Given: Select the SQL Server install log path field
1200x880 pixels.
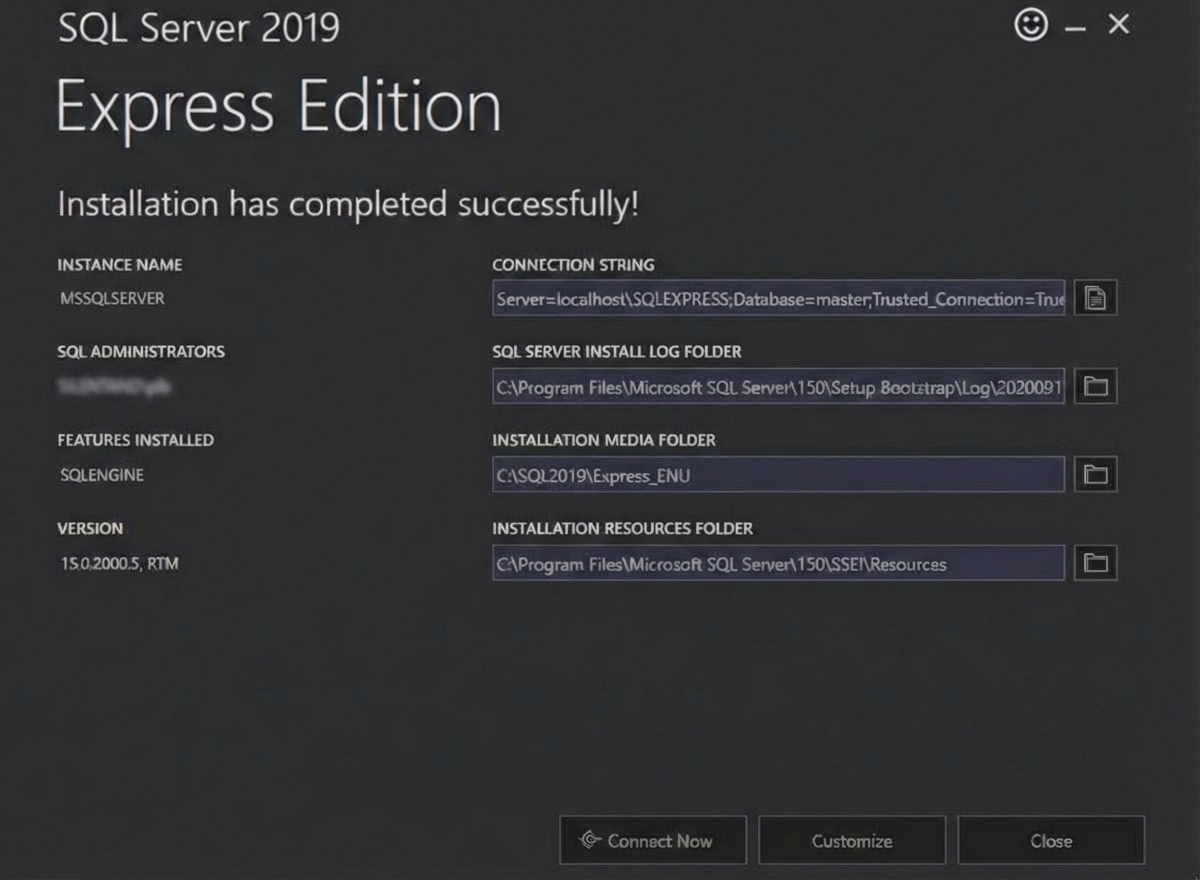Looking at the screenshot, I should pyautogui.click(x=778, y=386).
